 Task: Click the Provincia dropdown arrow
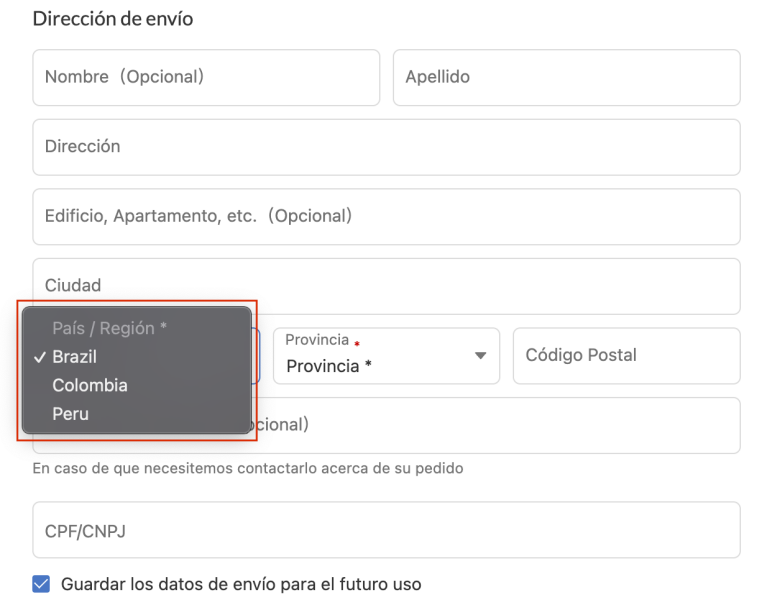click(x=480, y=356)
